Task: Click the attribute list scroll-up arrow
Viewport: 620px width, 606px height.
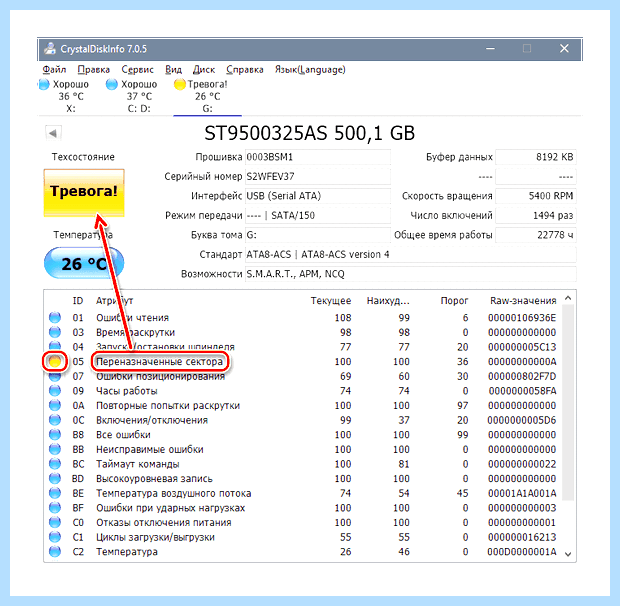Action: [x=568, y=298]
